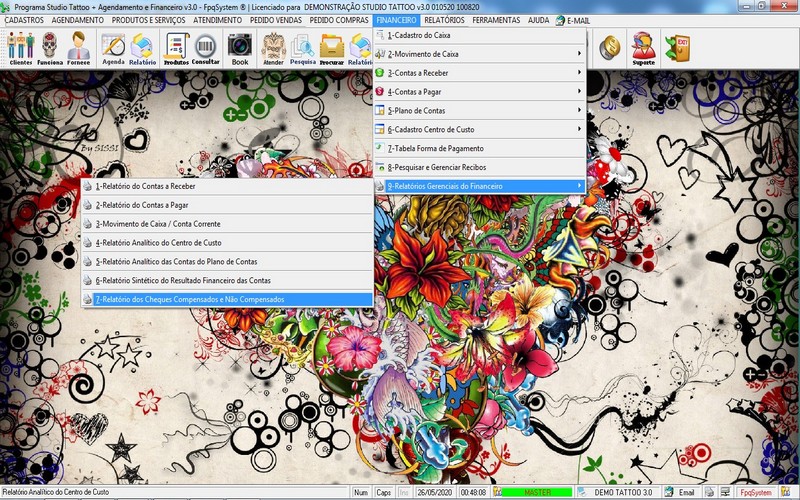Expand the 5-Plano de Contas submenu arrow

tap(579, 110)
